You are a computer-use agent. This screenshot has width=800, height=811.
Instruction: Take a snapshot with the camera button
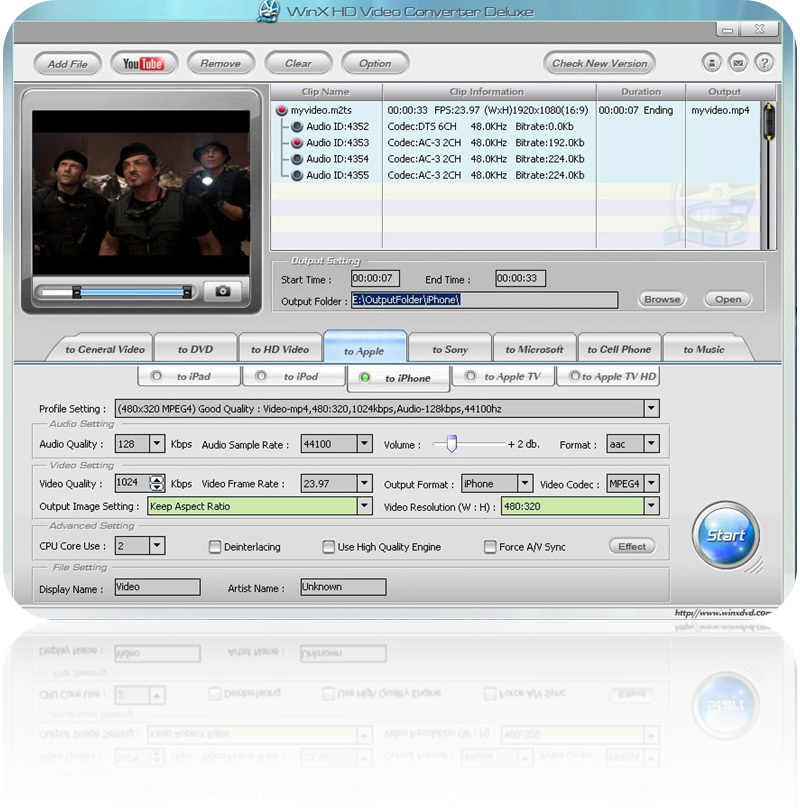pyautogui.click(x=223, y=291)
